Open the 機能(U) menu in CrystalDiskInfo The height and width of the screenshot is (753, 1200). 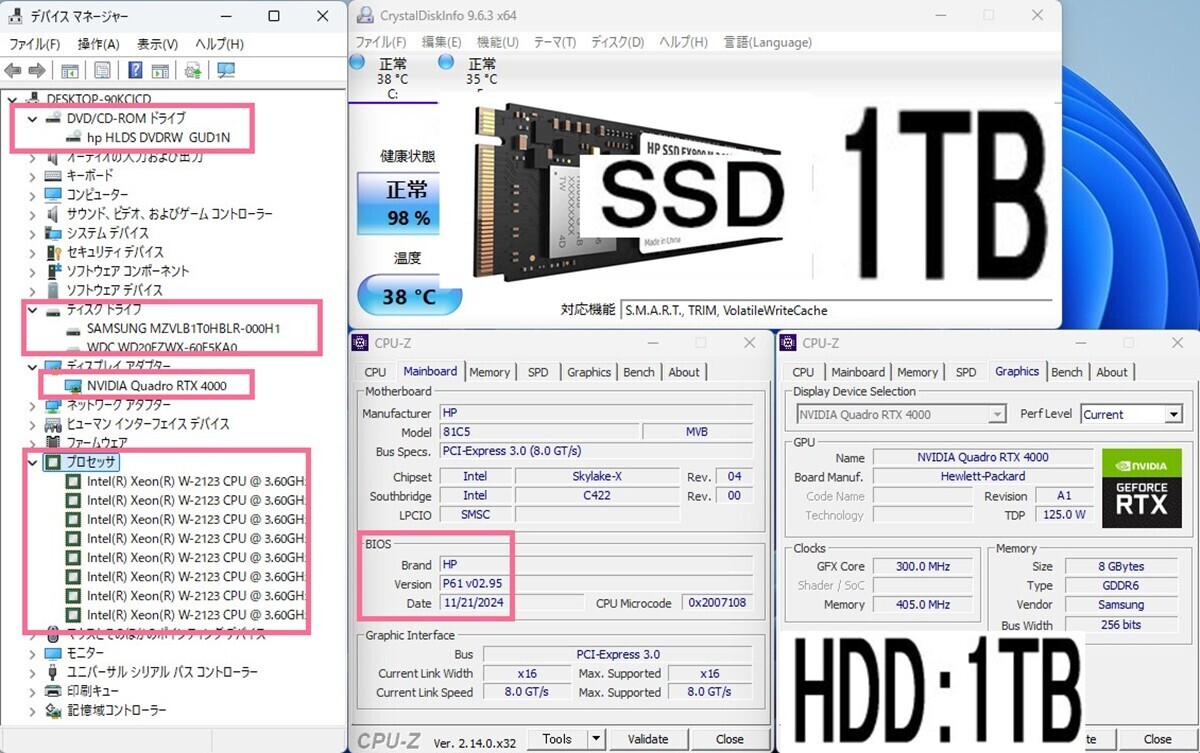pyautogui.click(x=498, y=42)
